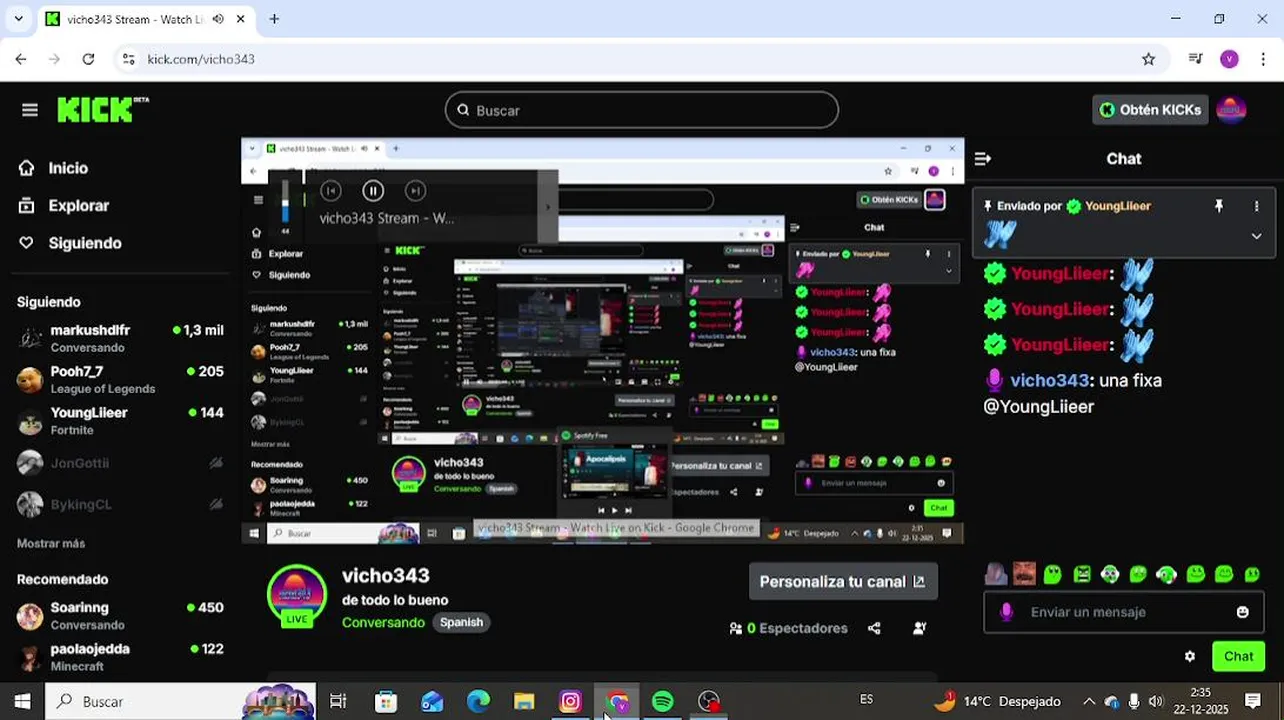Open the Kick hamburger sidebar menu

(30, 110)
